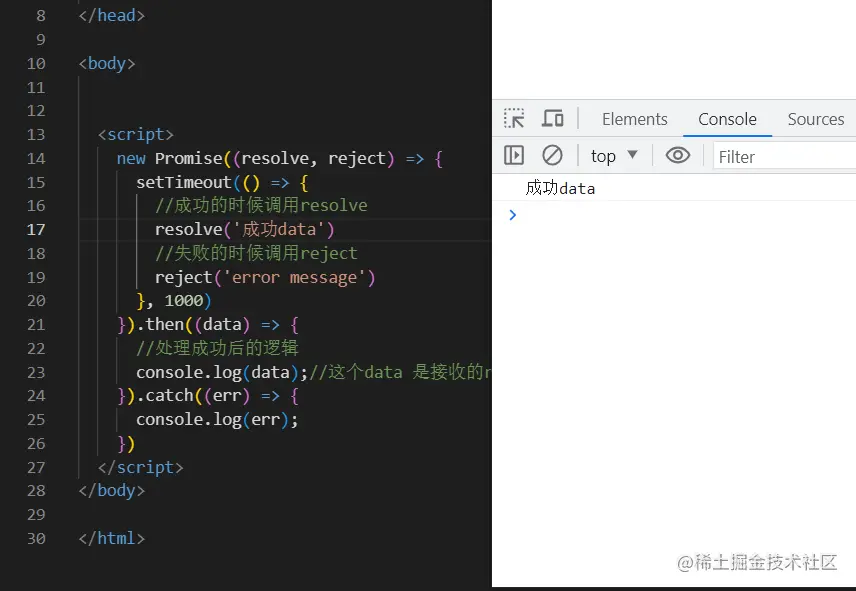Click the opening <body> tag
This screenshot has width=856, height=591.
click(x=106, y=64)
